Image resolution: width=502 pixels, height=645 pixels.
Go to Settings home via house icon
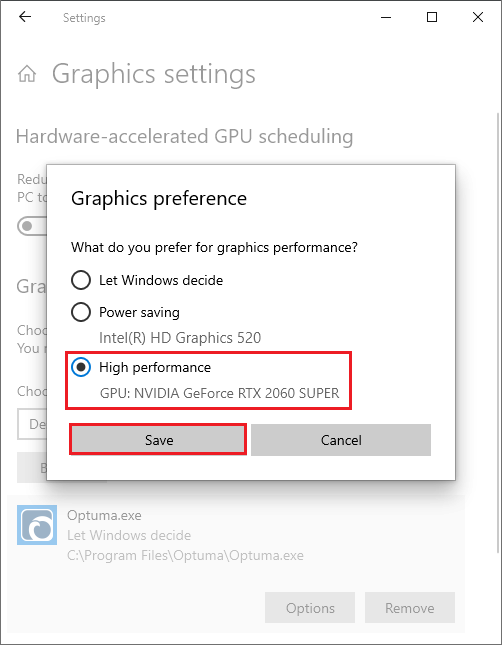(x=27, y=74)
